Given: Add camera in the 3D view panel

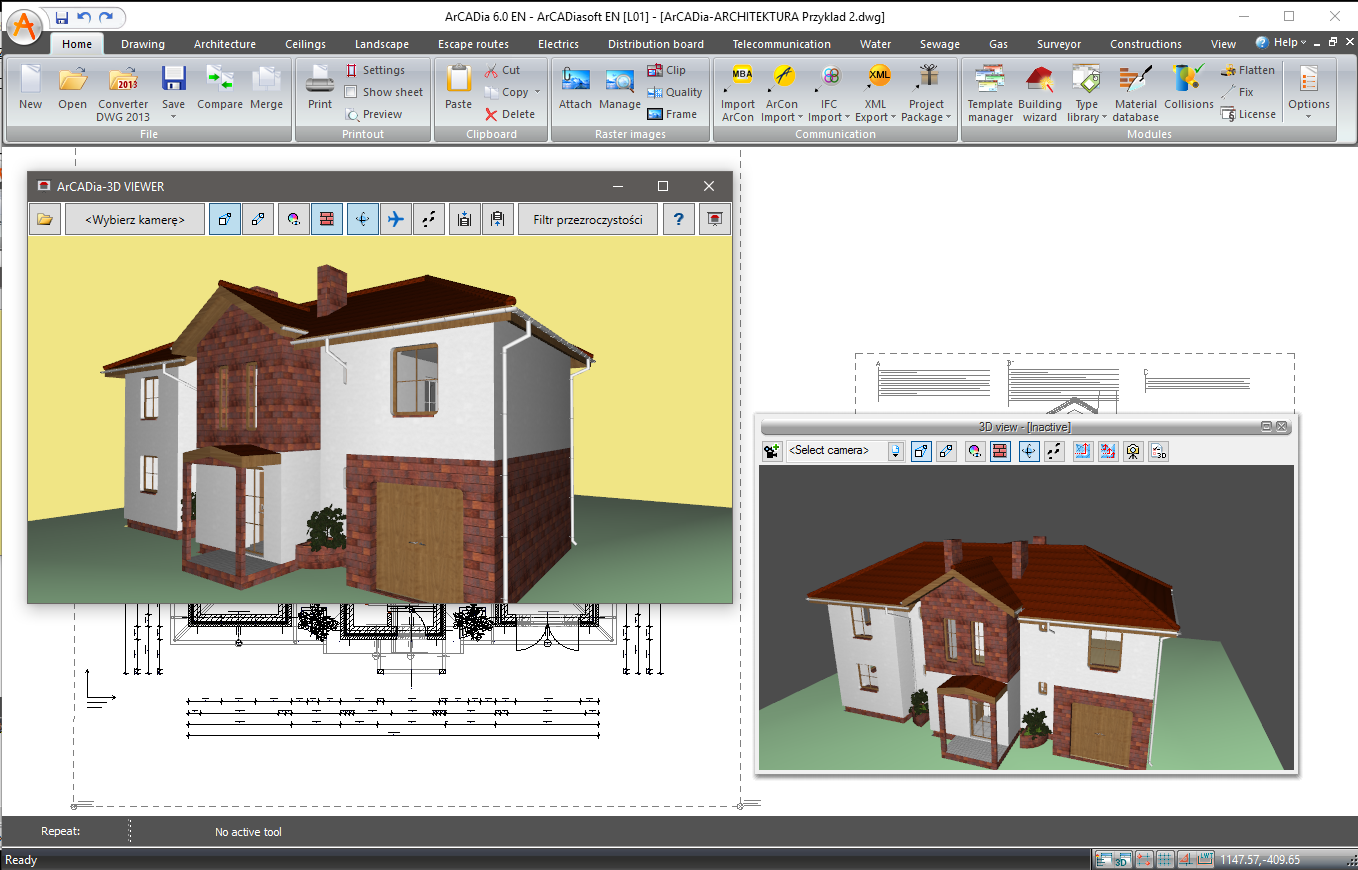Looking at the screenshot, I should pyautogui.click(x=771, y=451).
